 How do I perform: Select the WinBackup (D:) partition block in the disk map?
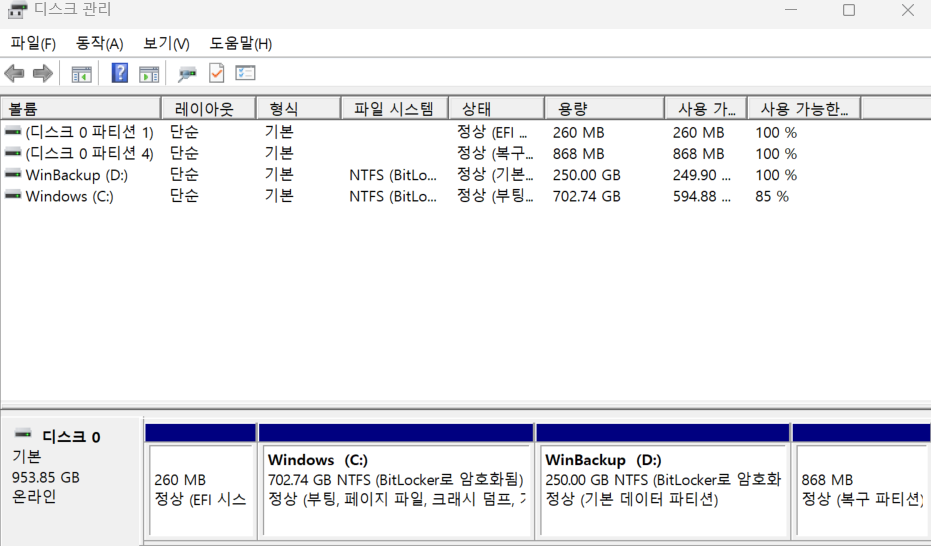click(x=663, y=490)
